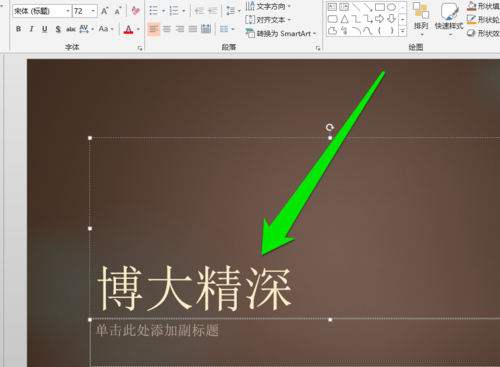
Task: Toggle center text alignment
Action: point(167,29)
